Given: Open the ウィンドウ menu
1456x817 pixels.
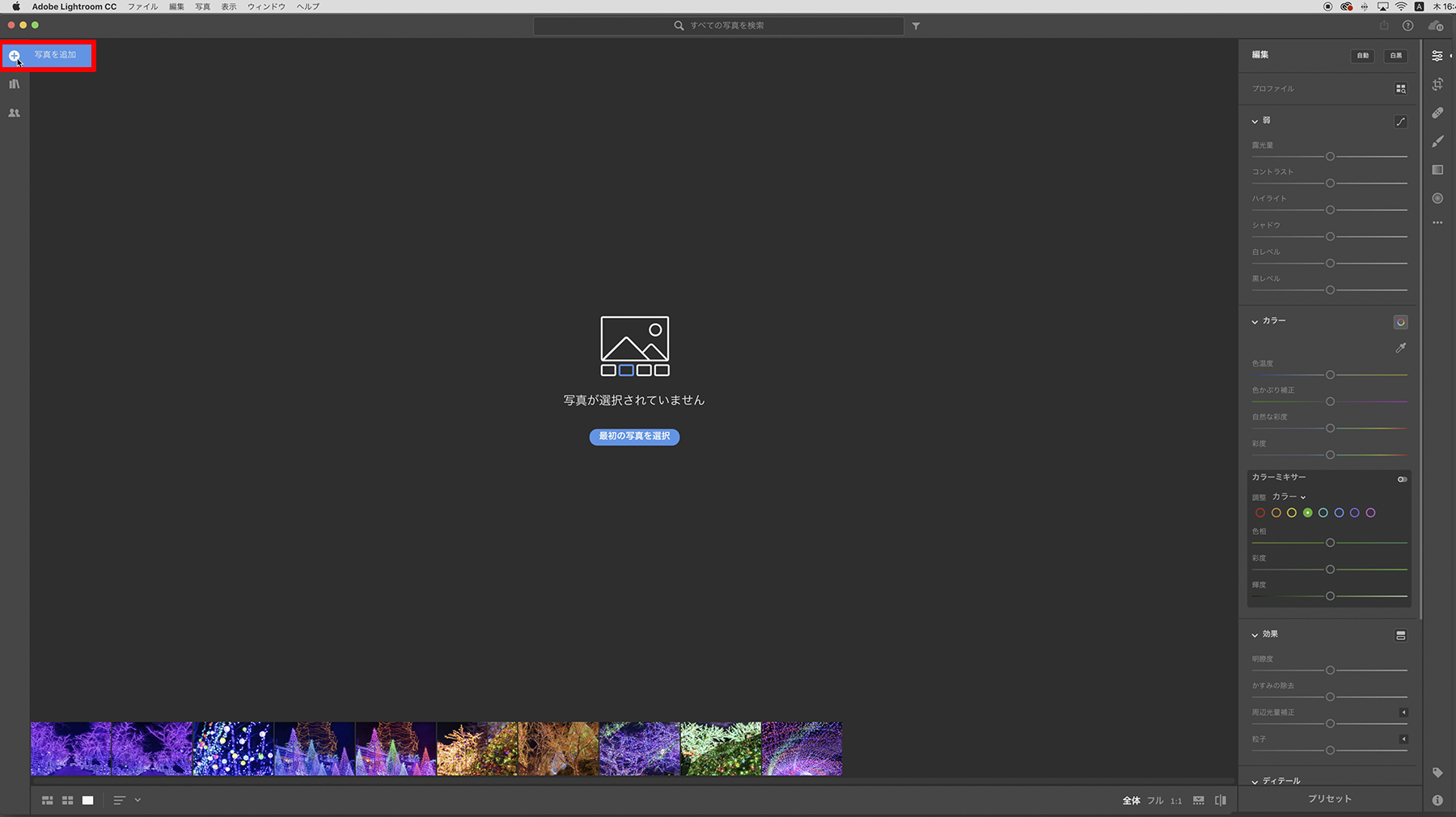Looking at the screenshot, I should (x=267, y=6).
